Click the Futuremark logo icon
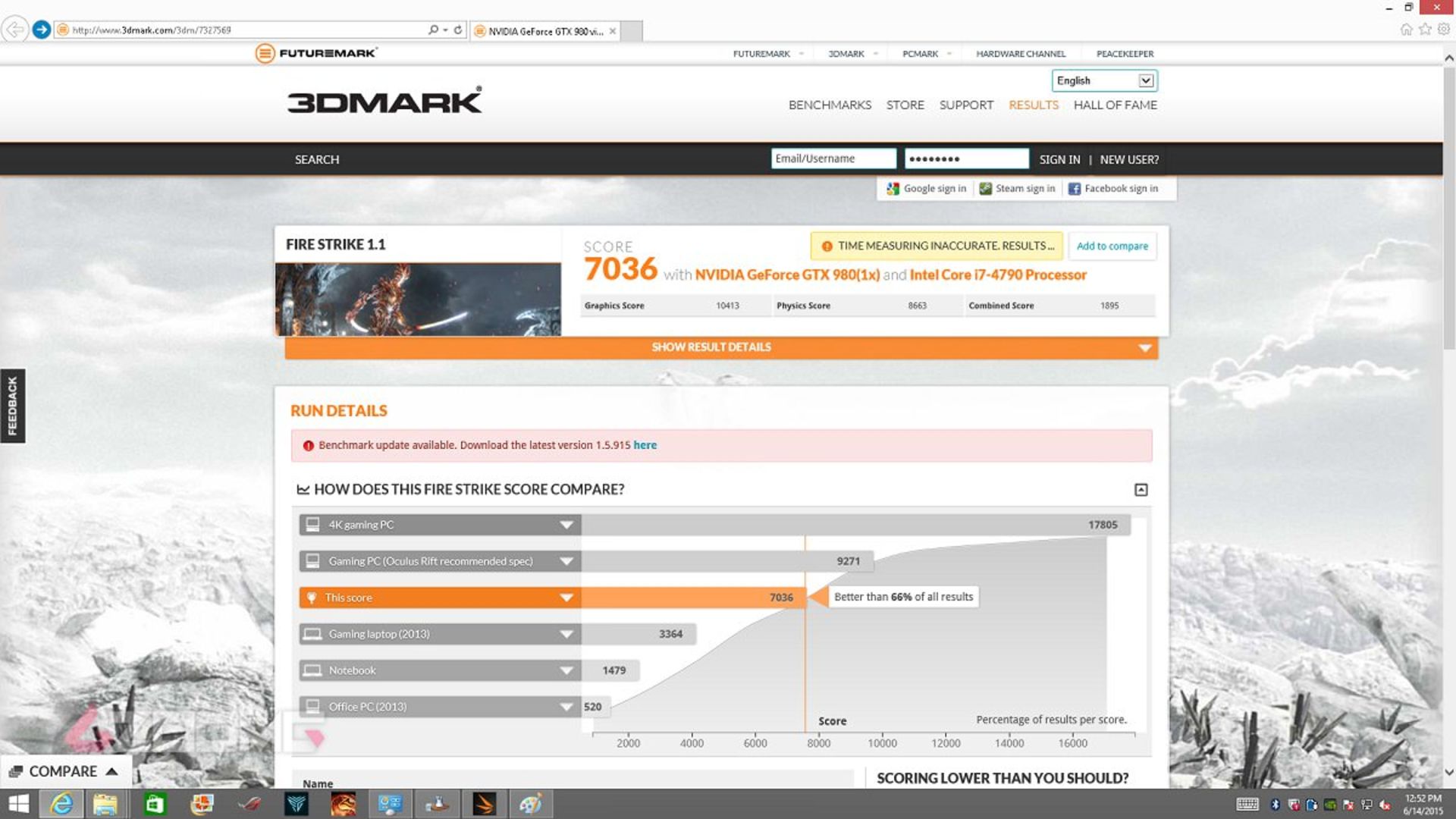 (265, 53)
